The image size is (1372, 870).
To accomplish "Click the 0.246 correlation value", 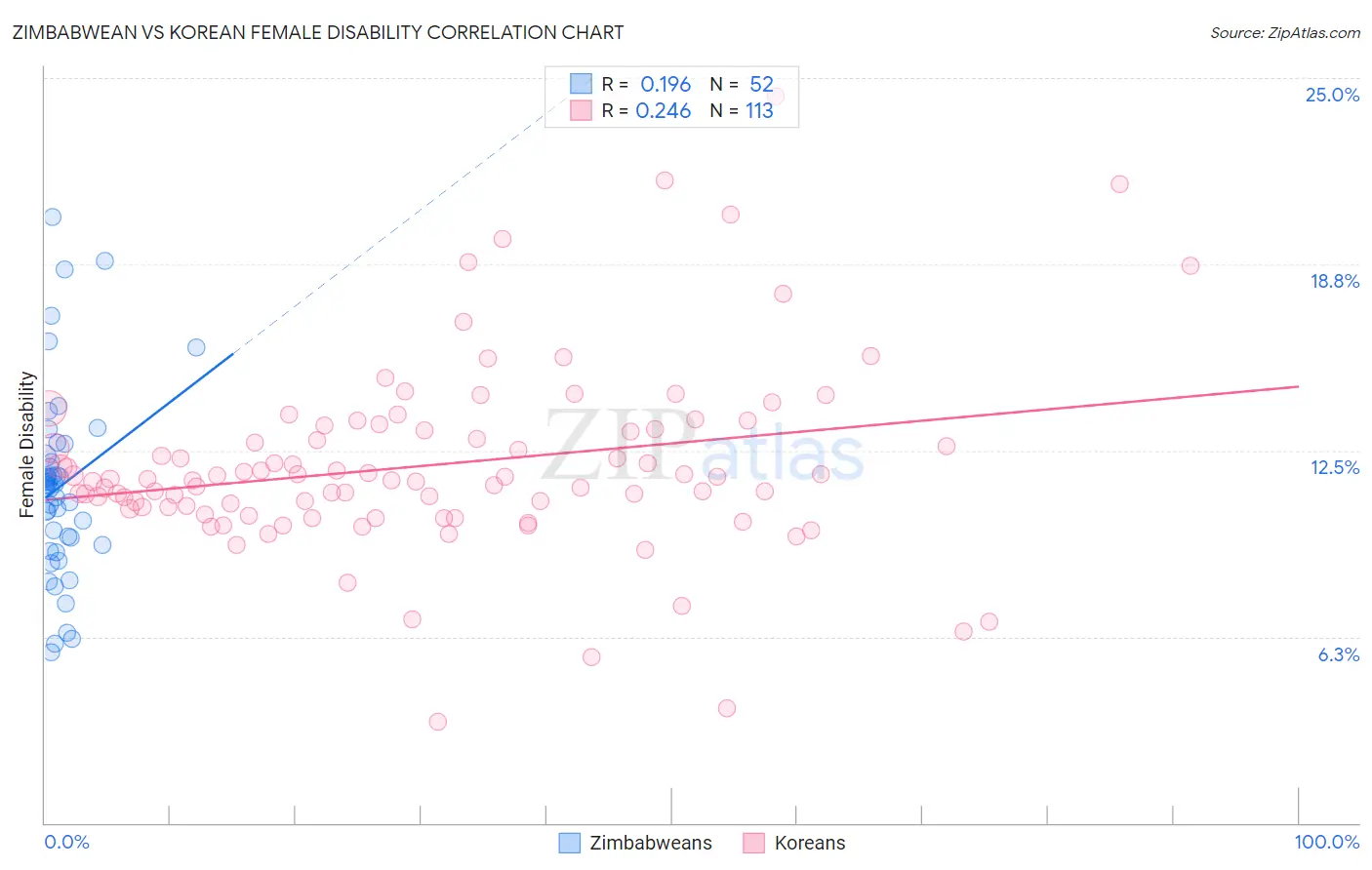I will tap(664, 110).
